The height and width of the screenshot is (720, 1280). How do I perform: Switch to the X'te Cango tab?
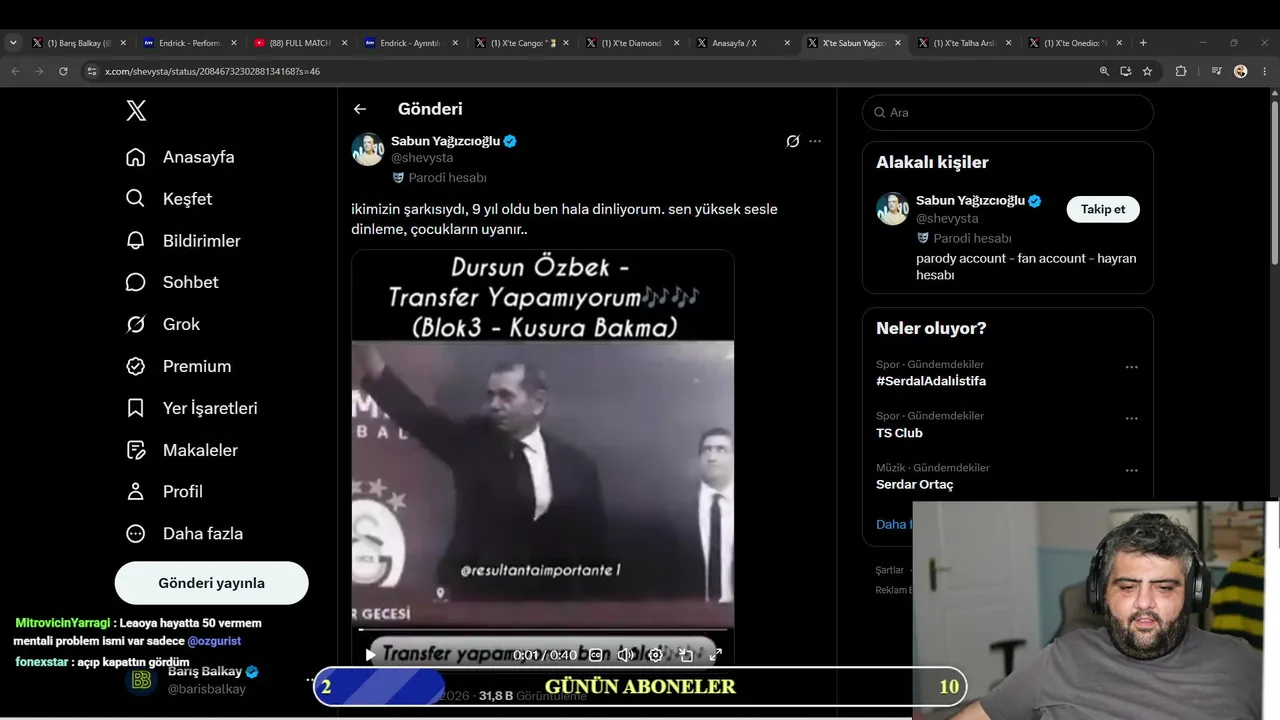pyautogui.click(x=521, y=43)
